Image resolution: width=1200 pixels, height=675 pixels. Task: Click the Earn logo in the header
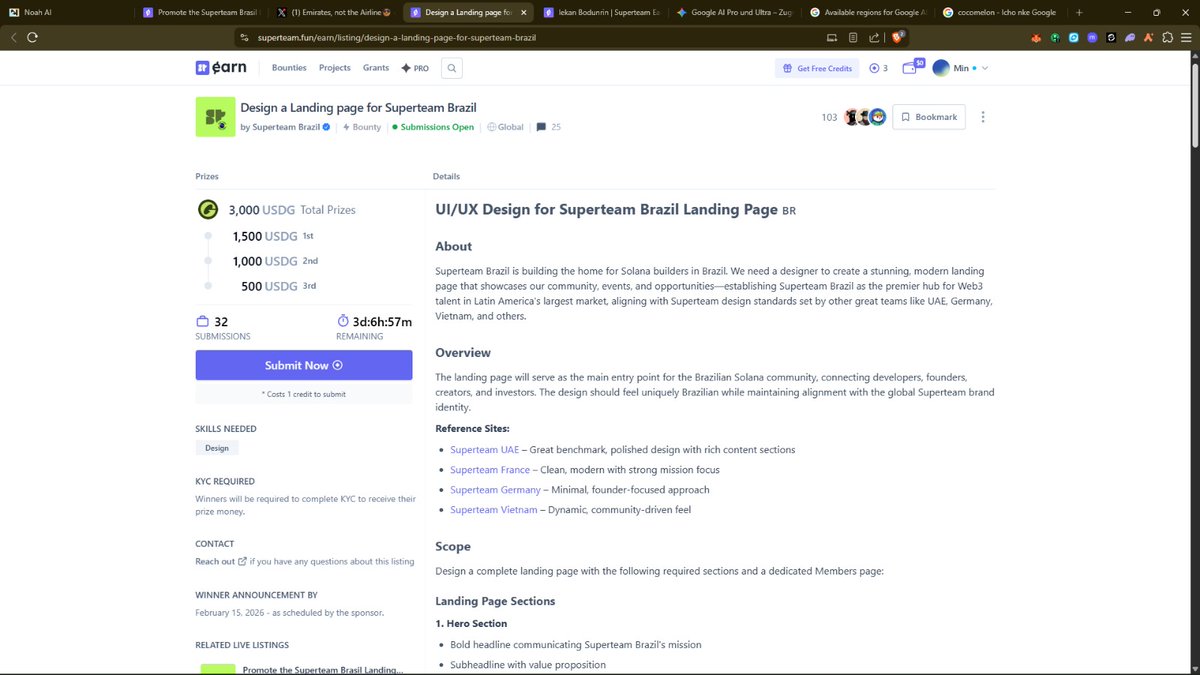click(x=222, y=68)
